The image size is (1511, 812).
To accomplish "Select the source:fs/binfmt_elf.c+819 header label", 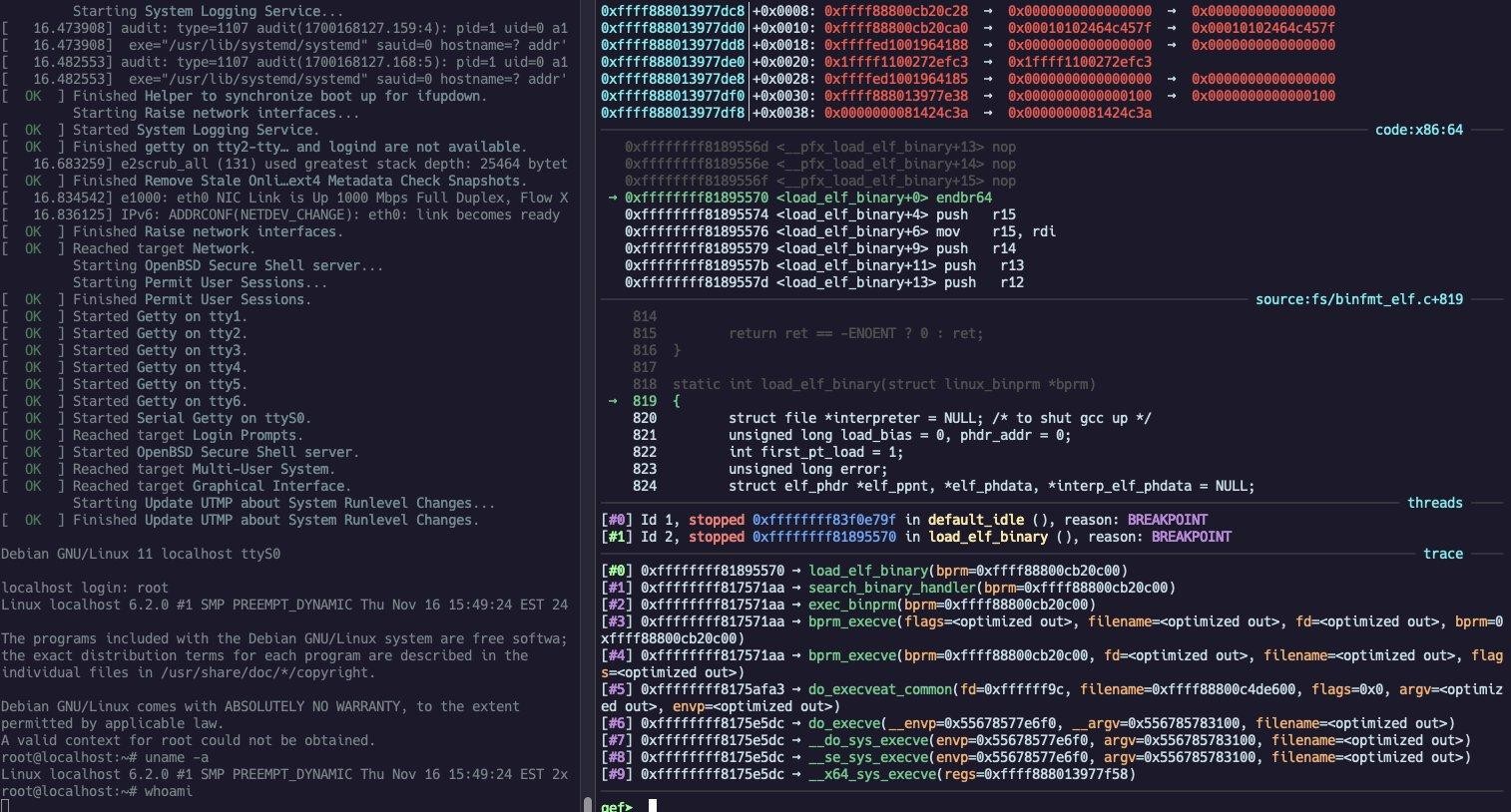I will (1358, 299).
